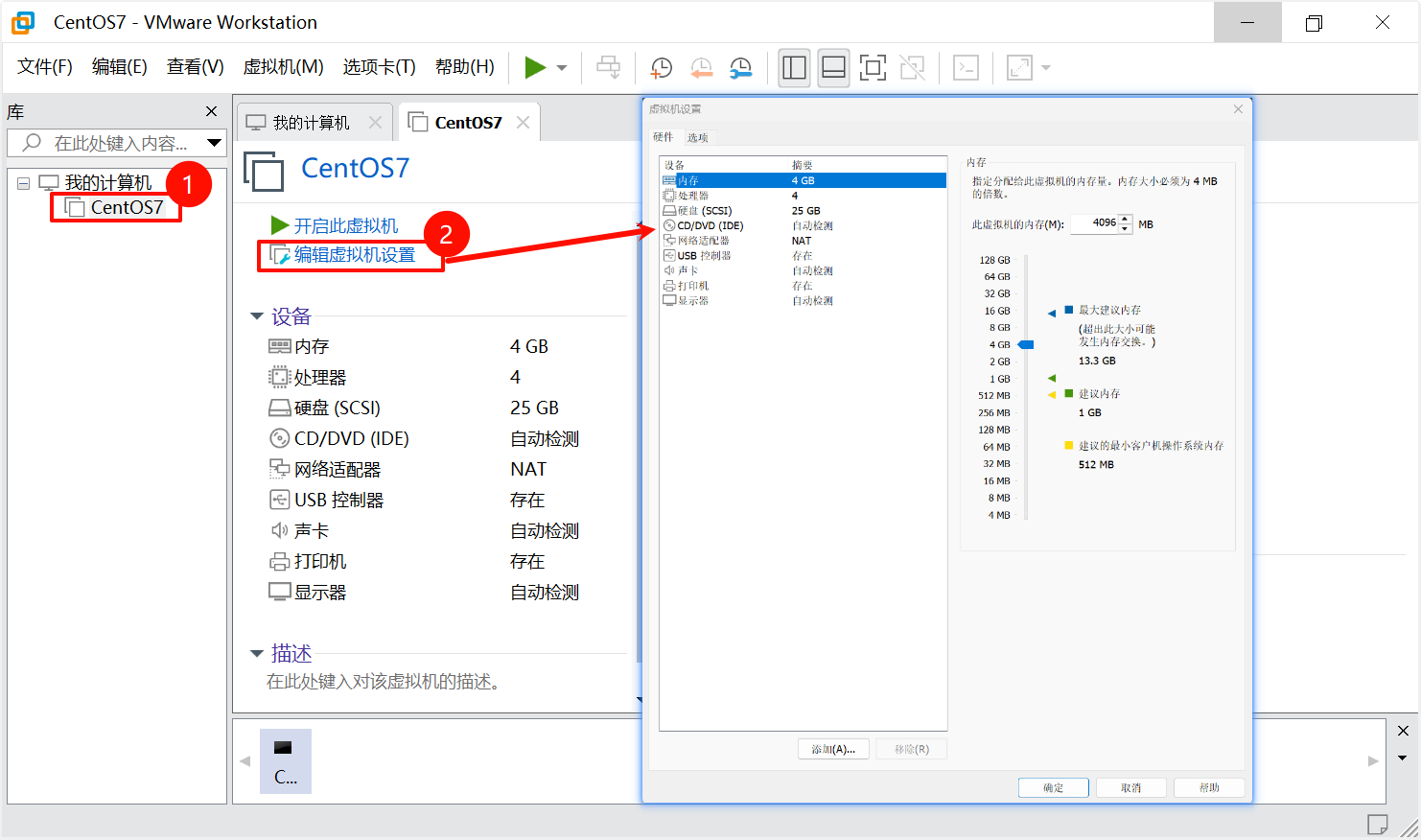Select 声卡 in settings device list

tap(804, 270)
